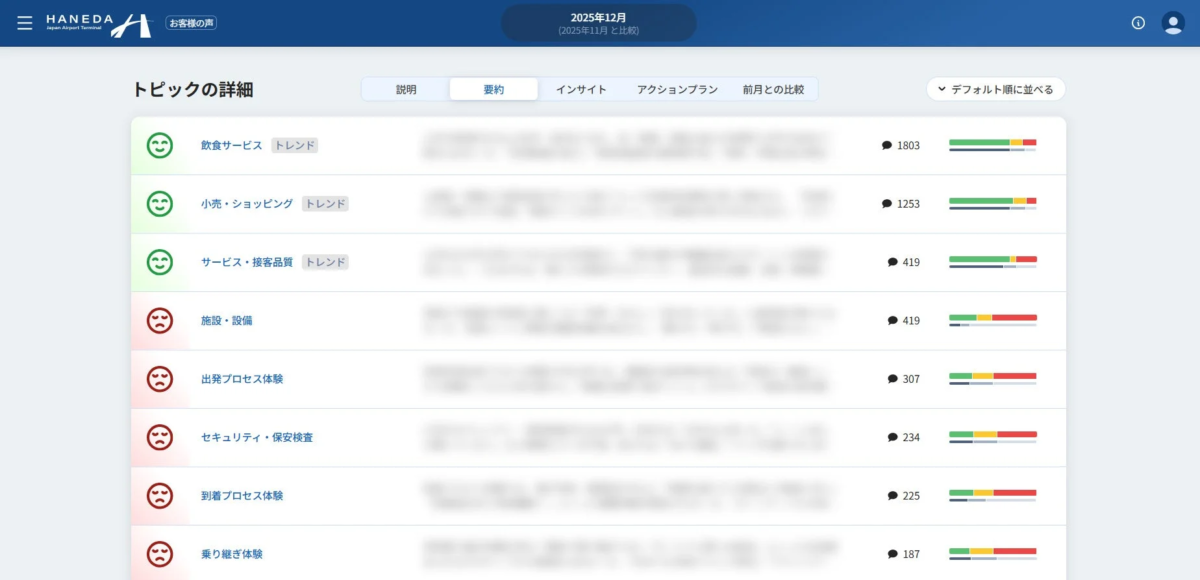Click the smiley icon beside 小売・ショッピング
The height and width of the screenshot is (580, 1200).
pyautogui.click(x=160, y=203)
